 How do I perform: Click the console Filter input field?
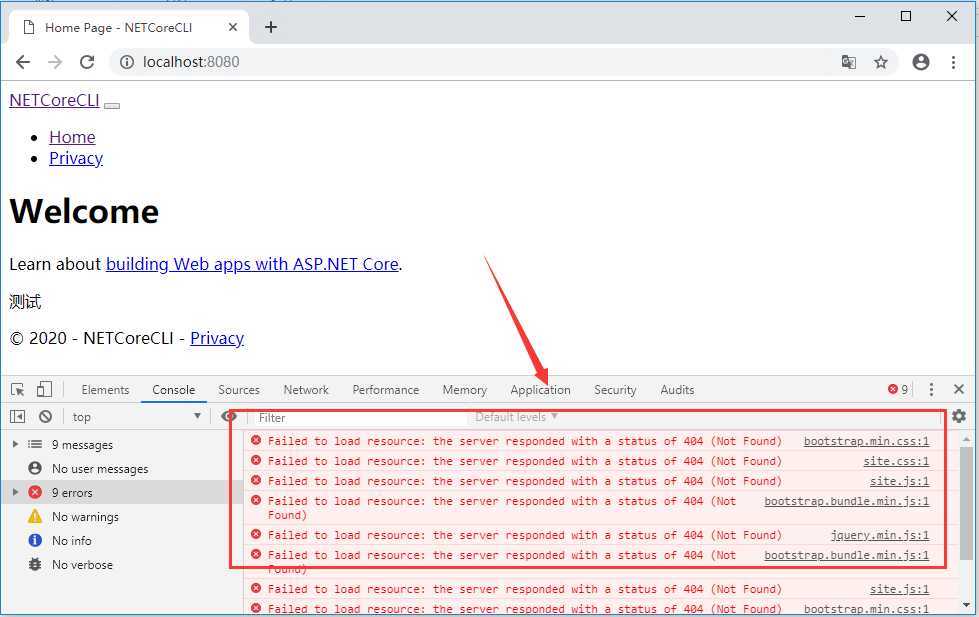point(359,417)
